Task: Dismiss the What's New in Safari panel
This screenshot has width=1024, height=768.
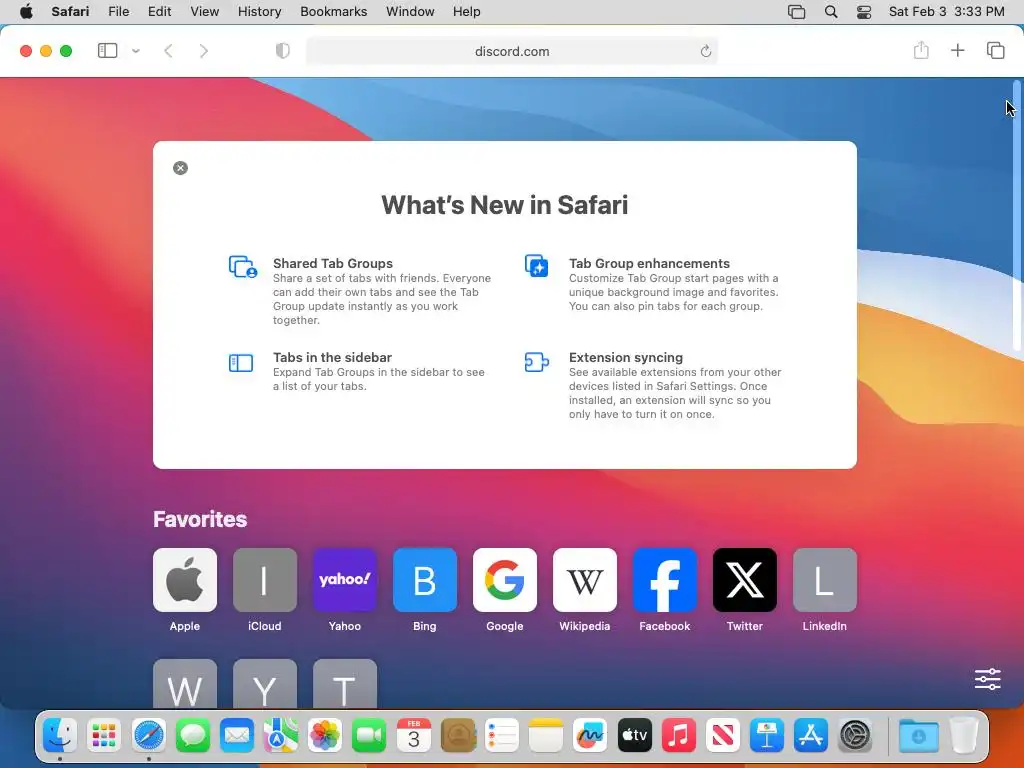Action: [x=180, y=168]
